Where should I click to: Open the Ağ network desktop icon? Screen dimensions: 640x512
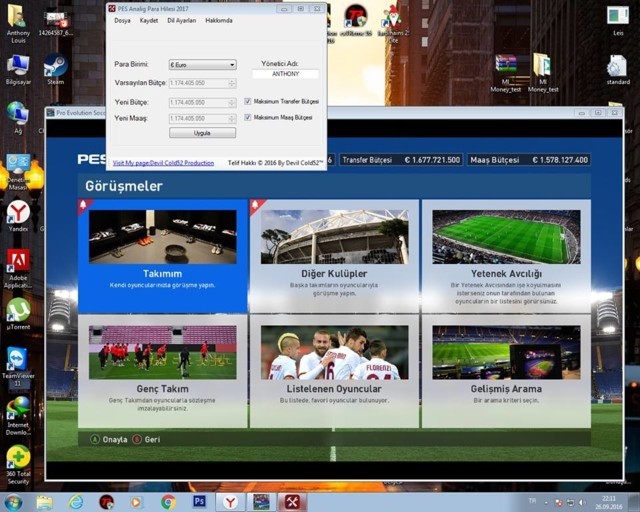(x=18, y=118)
